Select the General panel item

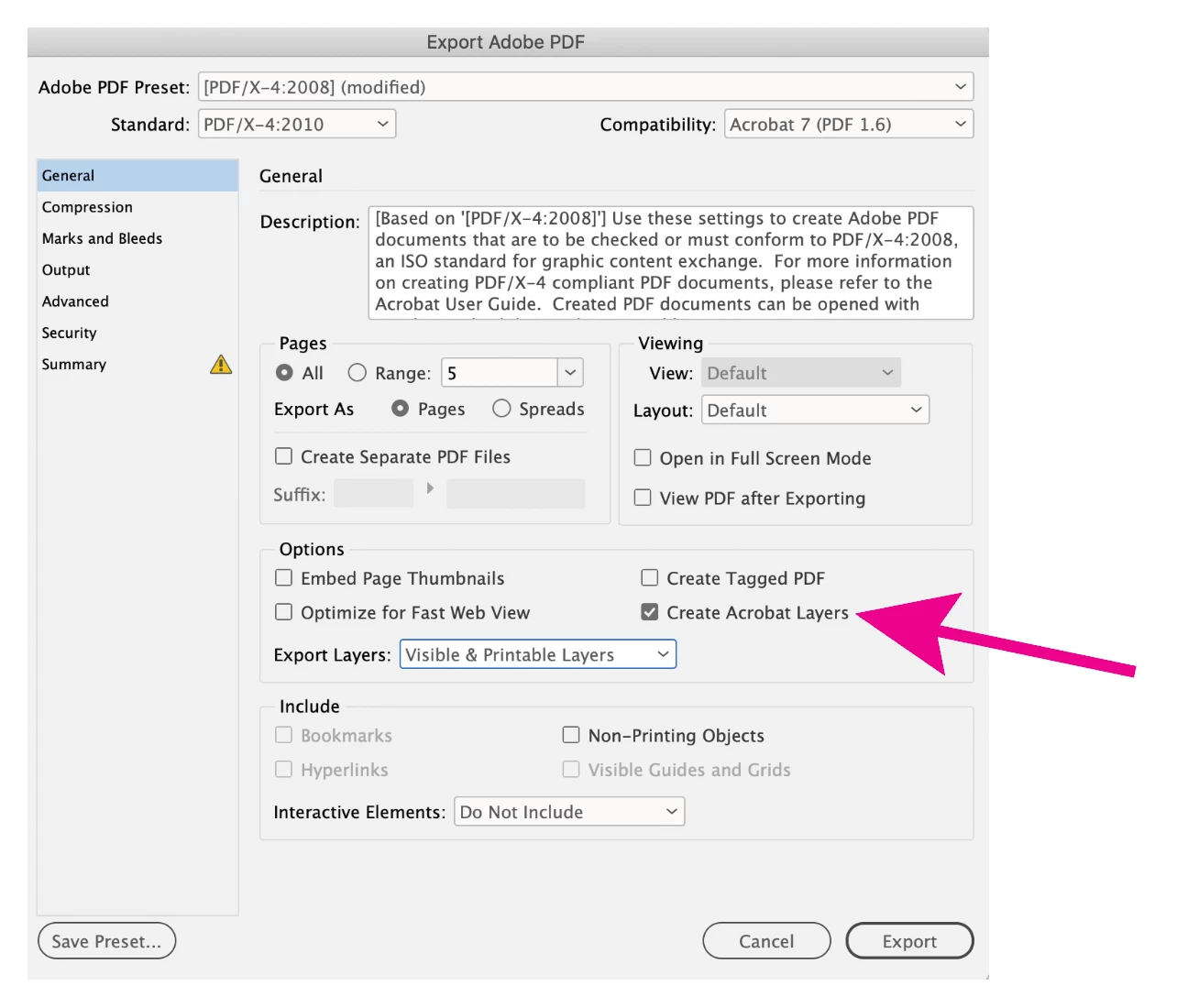[137, 176]
